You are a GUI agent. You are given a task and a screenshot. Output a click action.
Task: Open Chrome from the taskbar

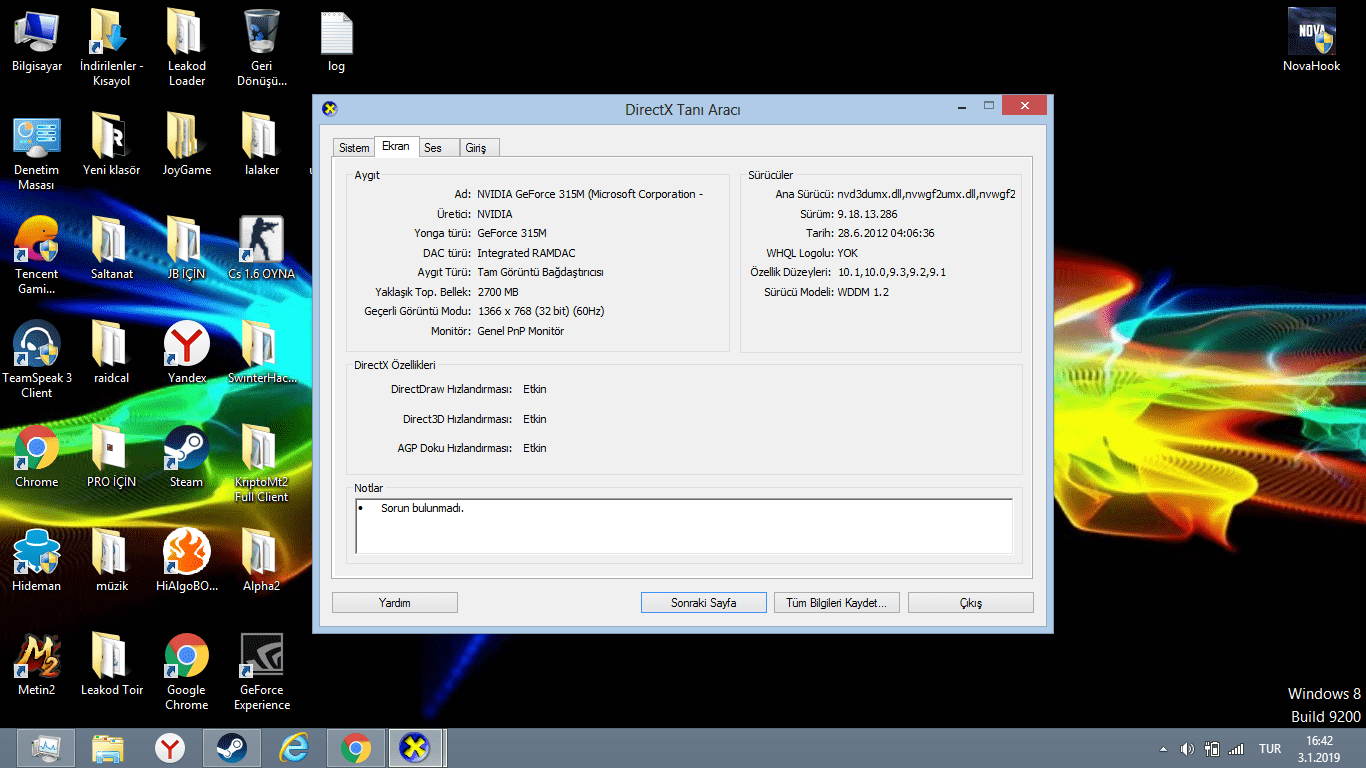[356, 748]
